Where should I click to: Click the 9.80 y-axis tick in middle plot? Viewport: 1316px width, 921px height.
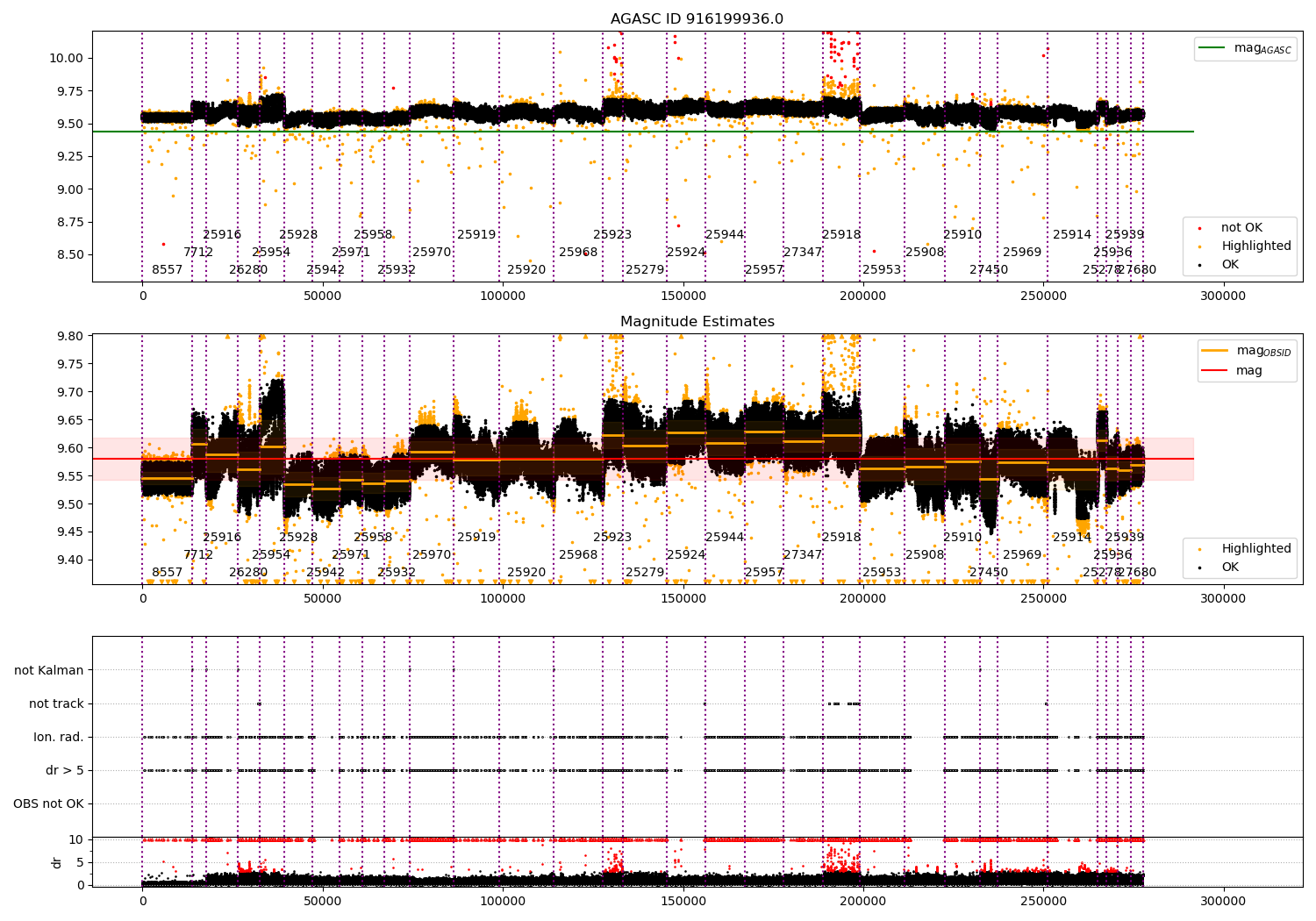(70, 336)
